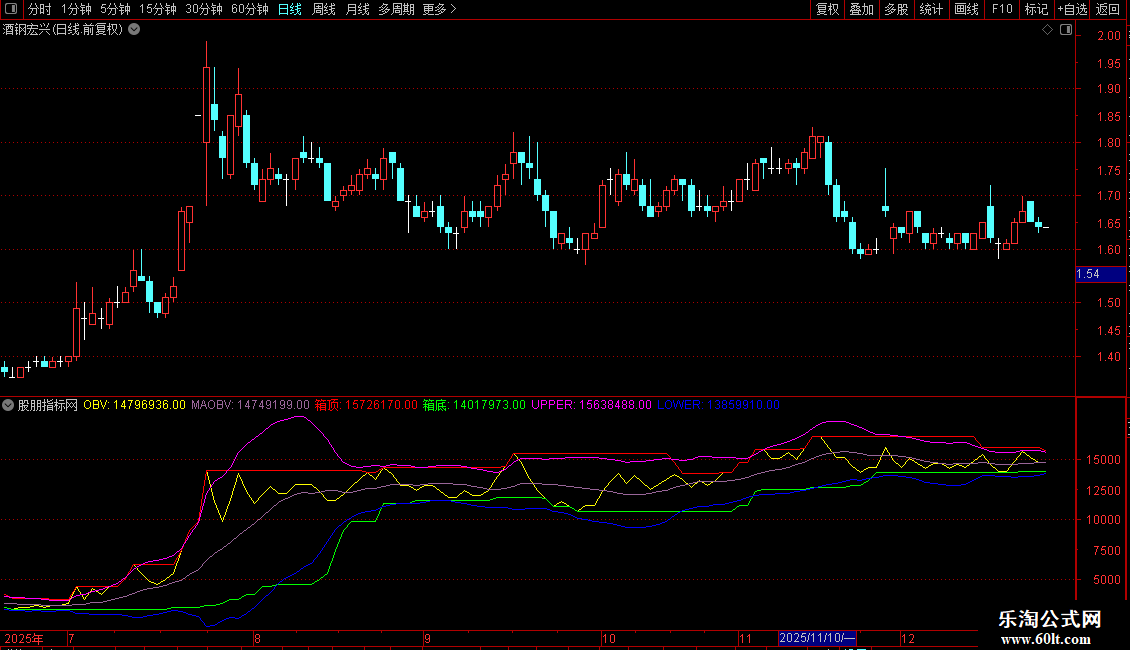Click the 返回 back button
This screenshot has width=1130, height=650.
point(1108,9)
